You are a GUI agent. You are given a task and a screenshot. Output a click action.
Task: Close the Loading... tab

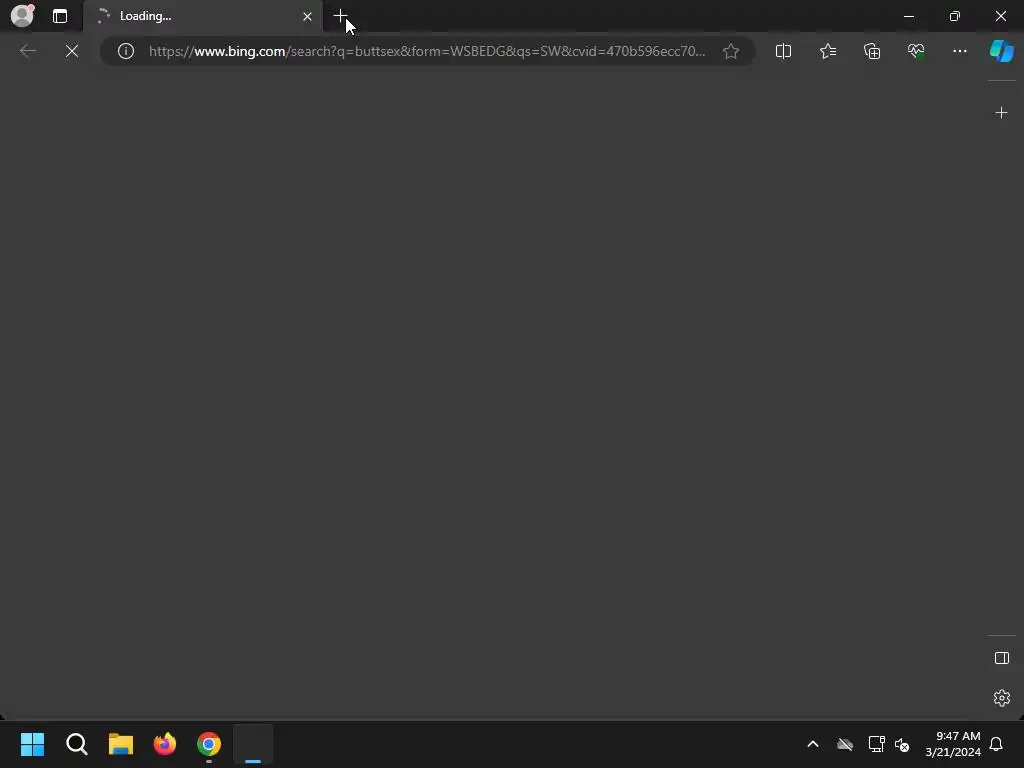tap(308, 16)
